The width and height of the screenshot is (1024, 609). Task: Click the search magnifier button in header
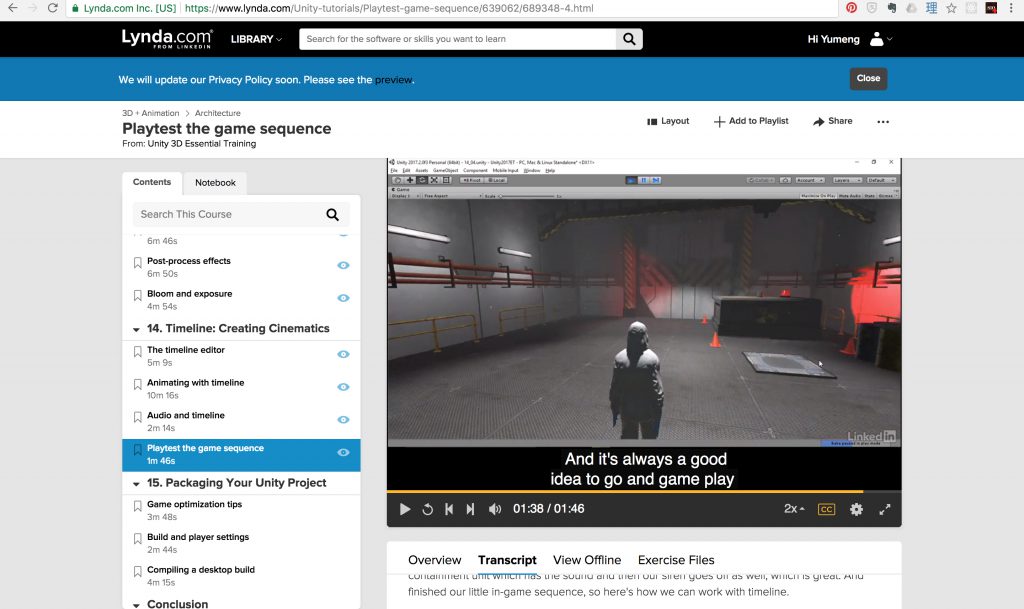(x=629, y=39)
